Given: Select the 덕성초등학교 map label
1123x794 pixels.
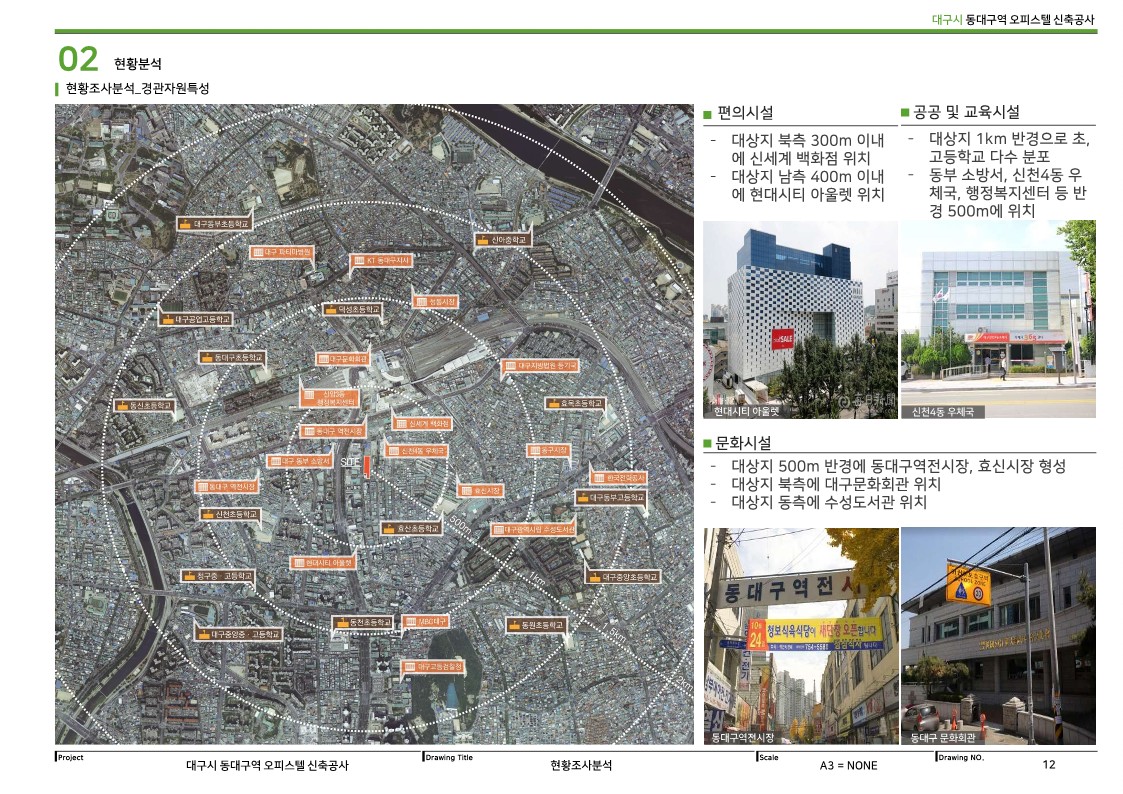Looking at the screenshot, I should click(x=352, y=309).
